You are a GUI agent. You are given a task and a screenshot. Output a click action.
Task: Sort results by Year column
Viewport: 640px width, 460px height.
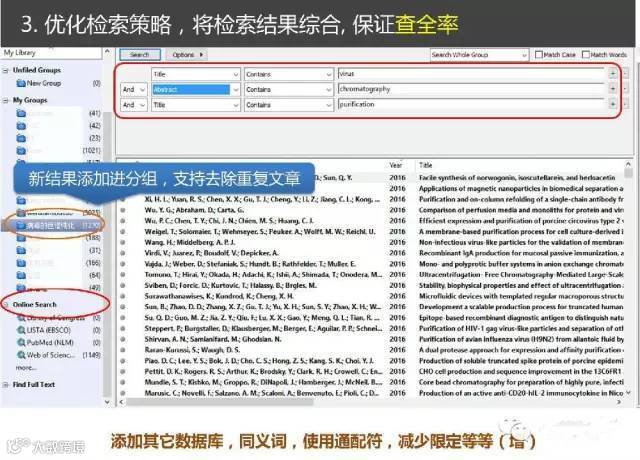pos(396,165)
